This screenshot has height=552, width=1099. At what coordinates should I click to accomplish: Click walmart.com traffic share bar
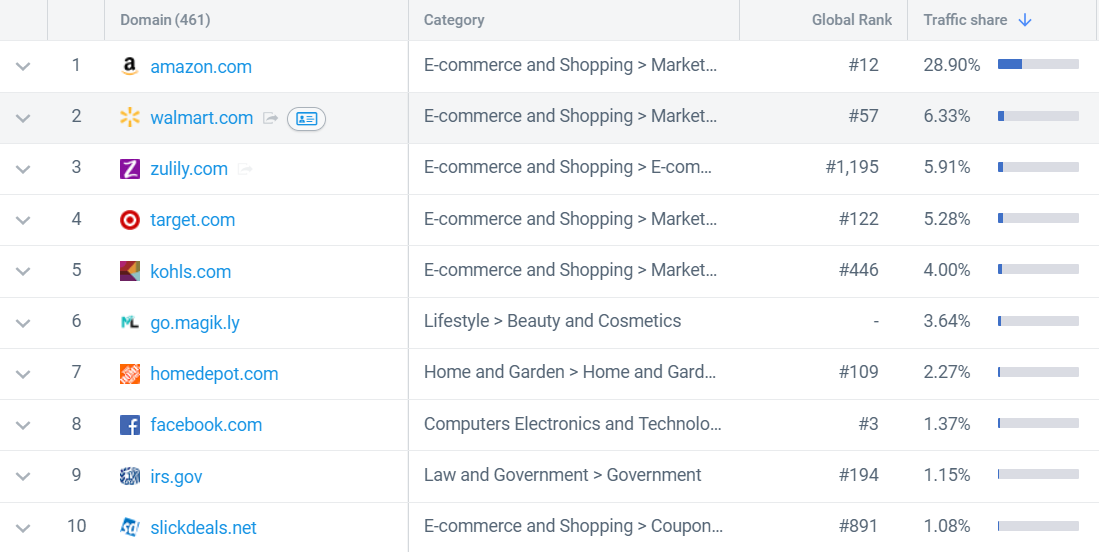[1038, 116]
